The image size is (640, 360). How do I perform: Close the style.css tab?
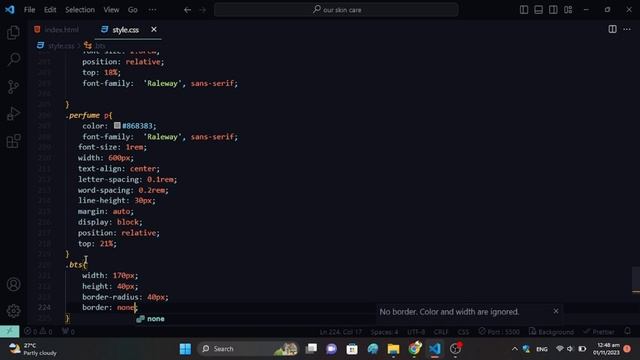(154, 29)
